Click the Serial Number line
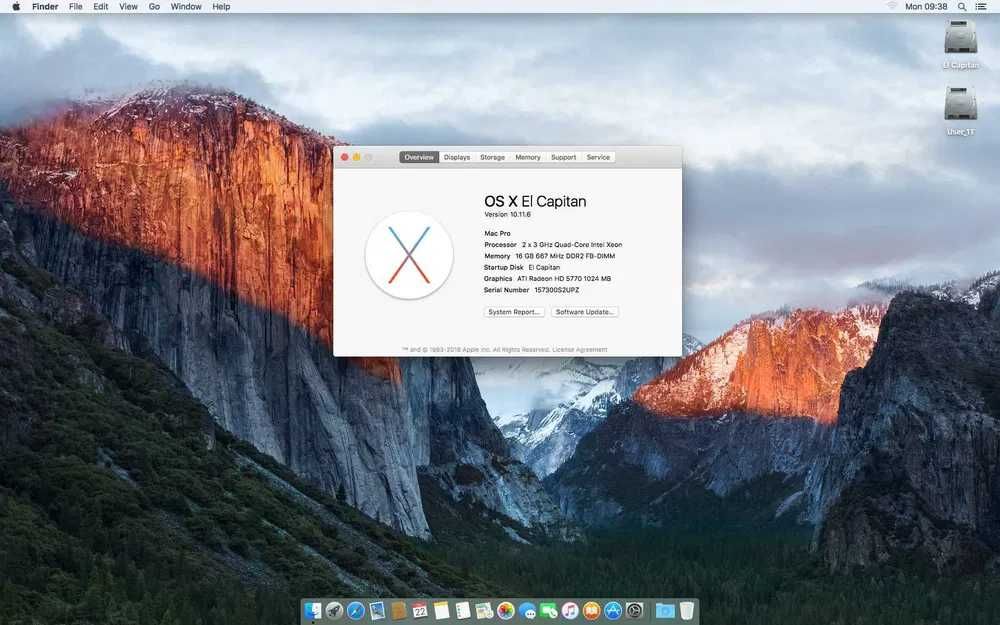The height and width of the screenshot is (625, 1000). 531,290
